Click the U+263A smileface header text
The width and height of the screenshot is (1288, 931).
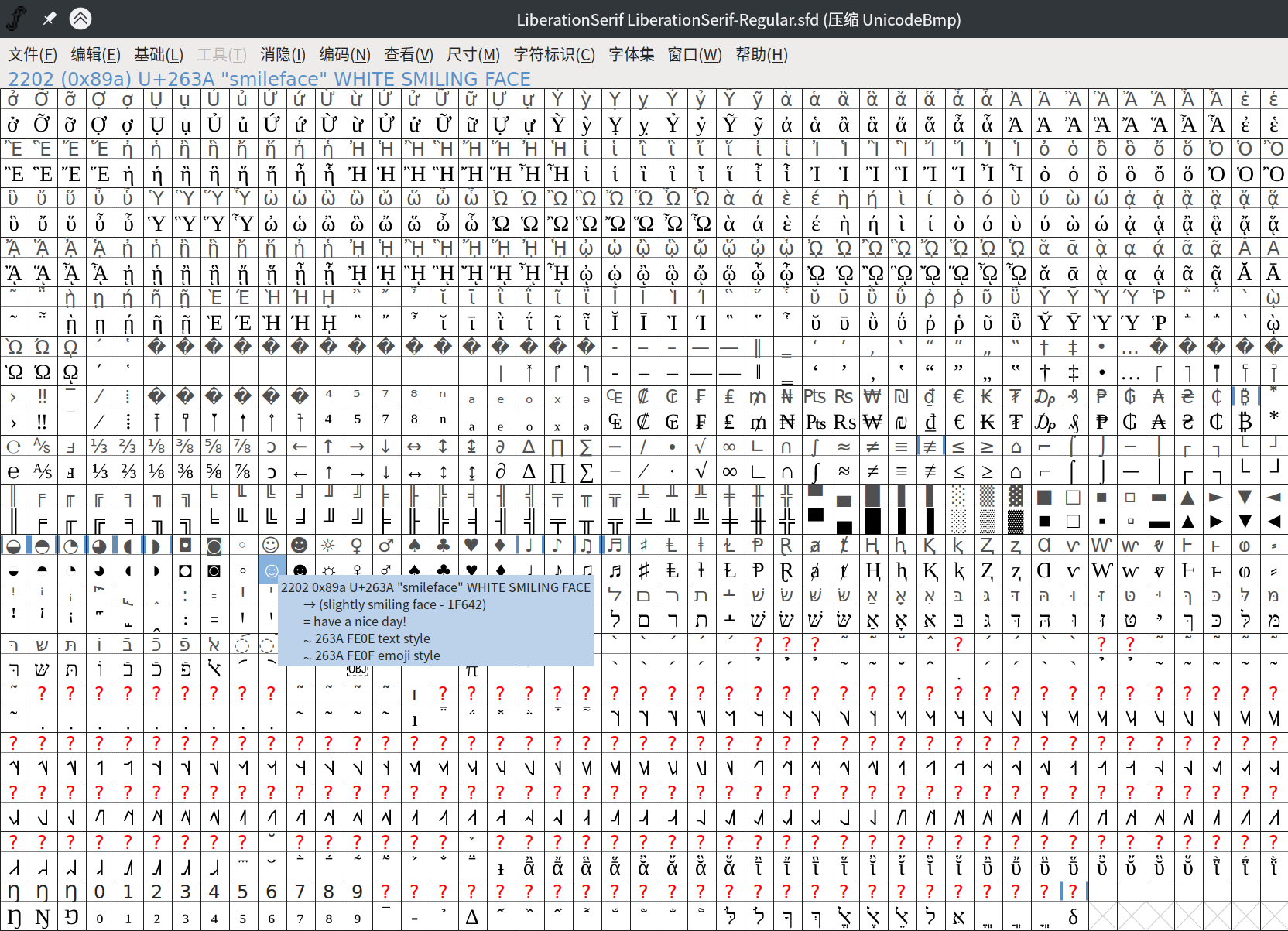pos(268,78)
